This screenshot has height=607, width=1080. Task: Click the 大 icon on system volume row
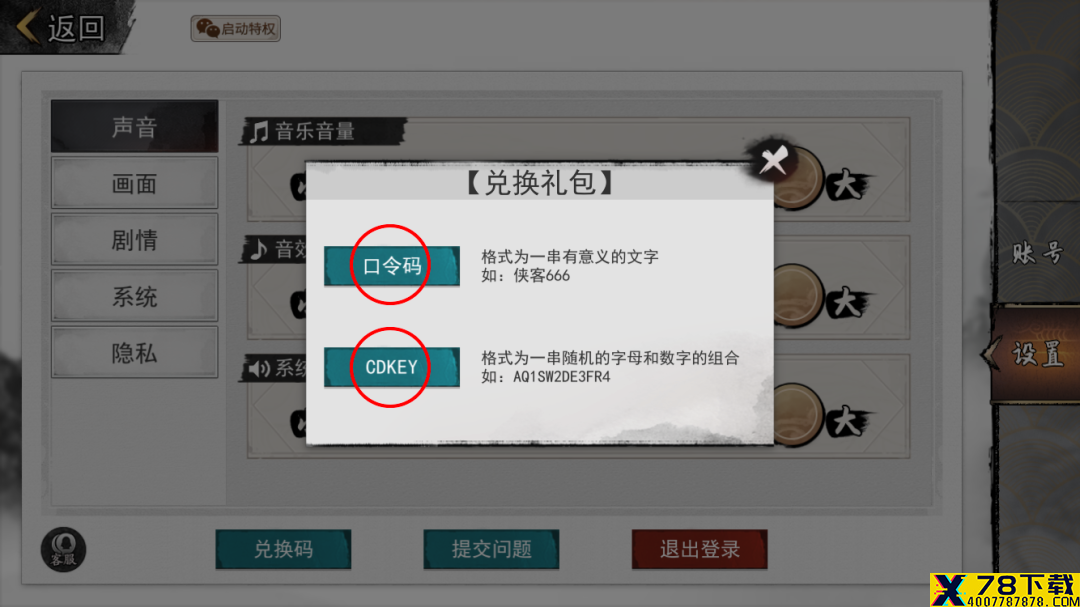[849, 421]
